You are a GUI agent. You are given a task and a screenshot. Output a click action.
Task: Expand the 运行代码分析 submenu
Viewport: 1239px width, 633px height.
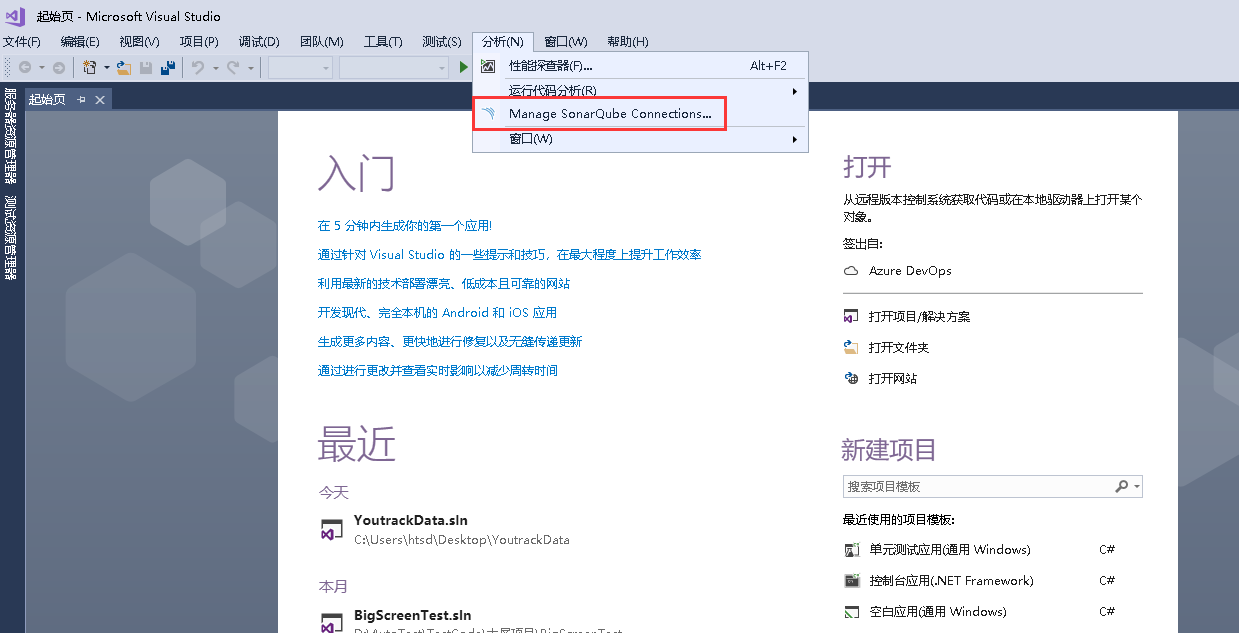coord(795,90)
